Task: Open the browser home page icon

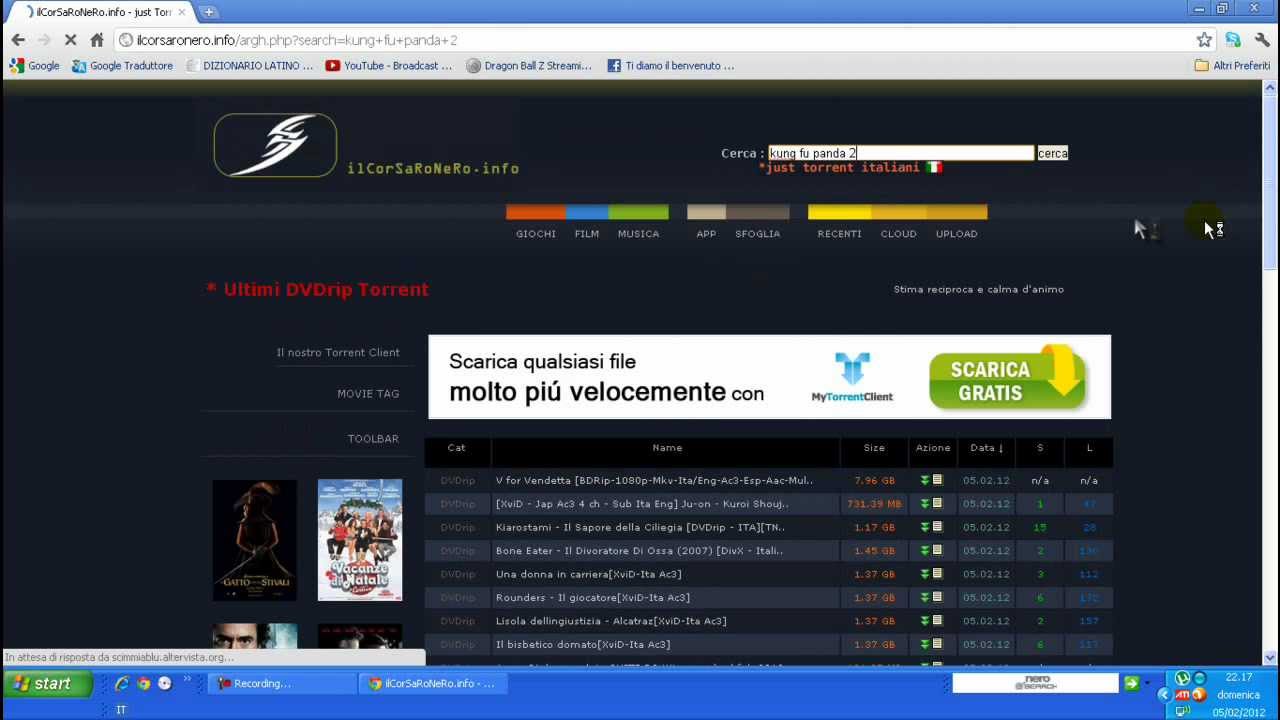Action: [97, 40]
